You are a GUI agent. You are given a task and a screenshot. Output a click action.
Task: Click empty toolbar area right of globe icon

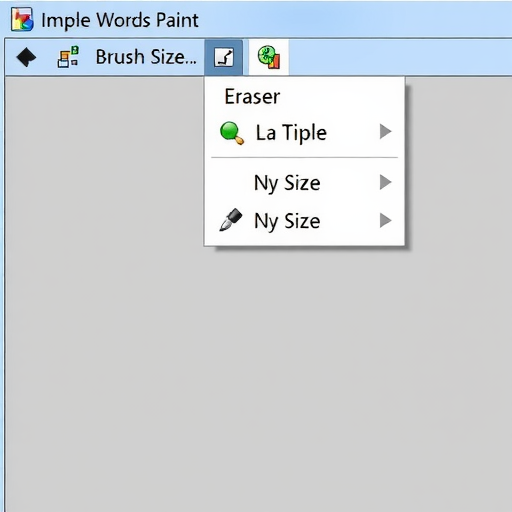tap(400, 57)
